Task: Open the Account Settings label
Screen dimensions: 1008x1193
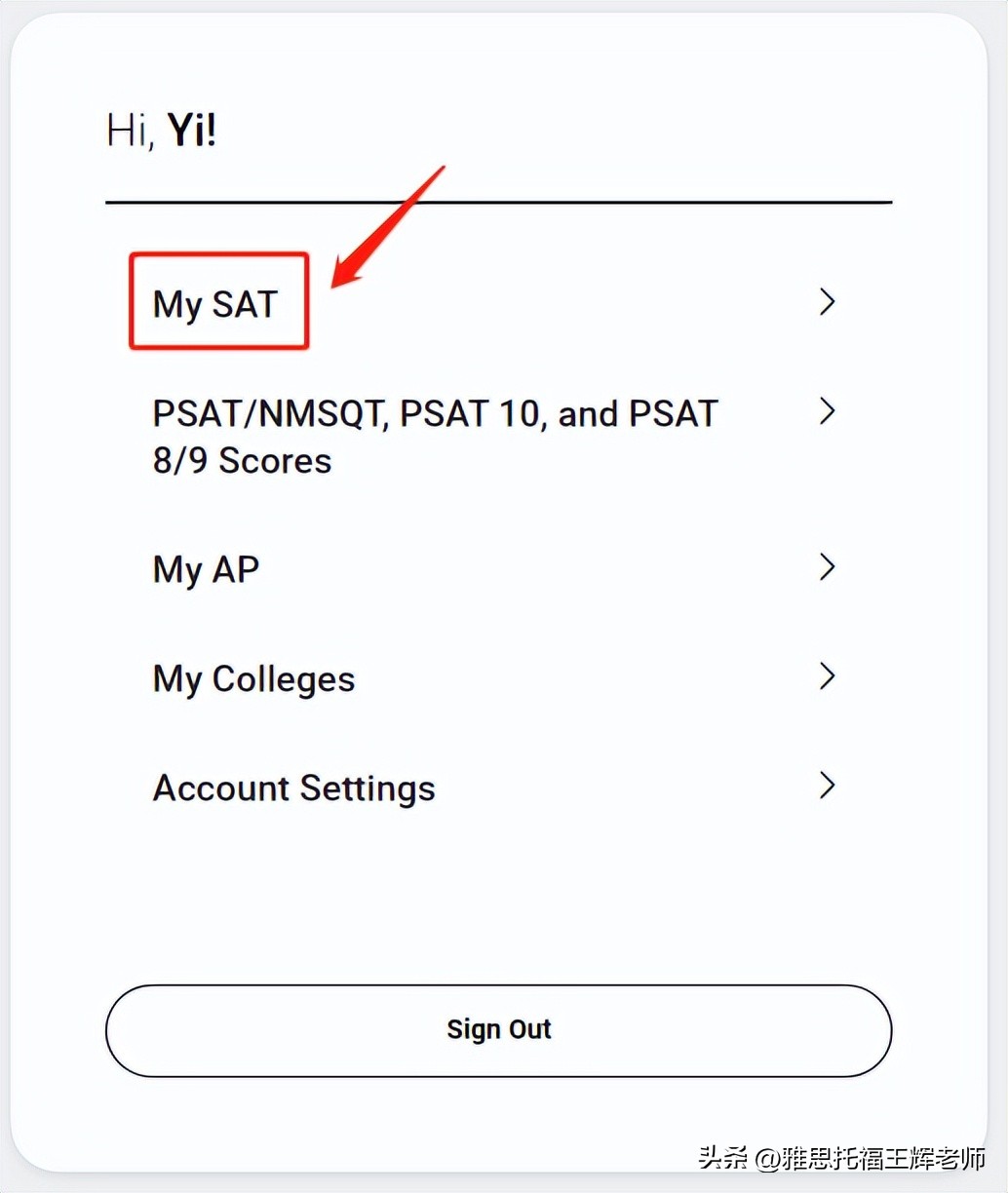Action: click(x=293, y=788)
